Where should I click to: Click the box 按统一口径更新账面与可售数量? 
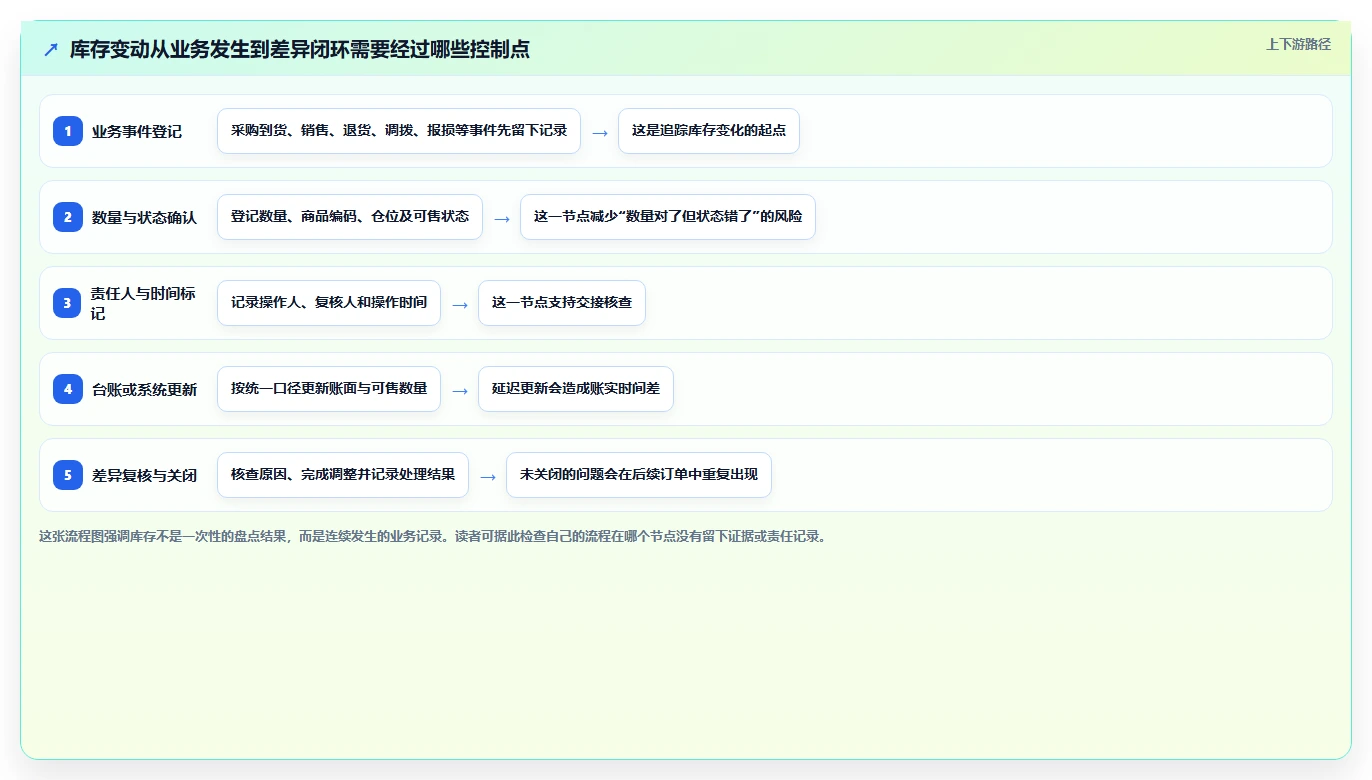coord(329,389)
